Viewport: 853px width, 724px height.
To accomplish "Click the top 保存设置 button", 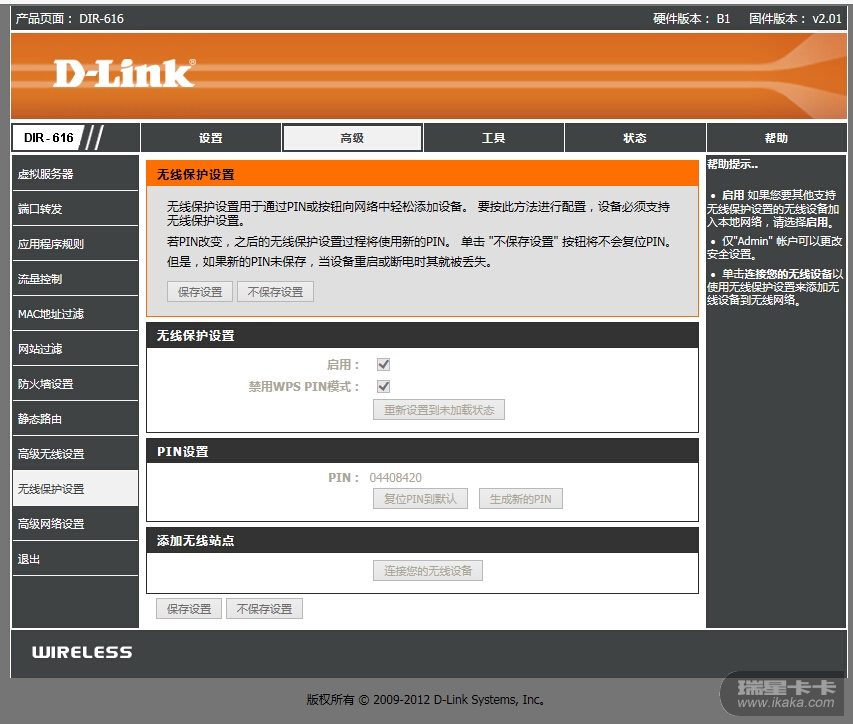I will click(200, 292).
